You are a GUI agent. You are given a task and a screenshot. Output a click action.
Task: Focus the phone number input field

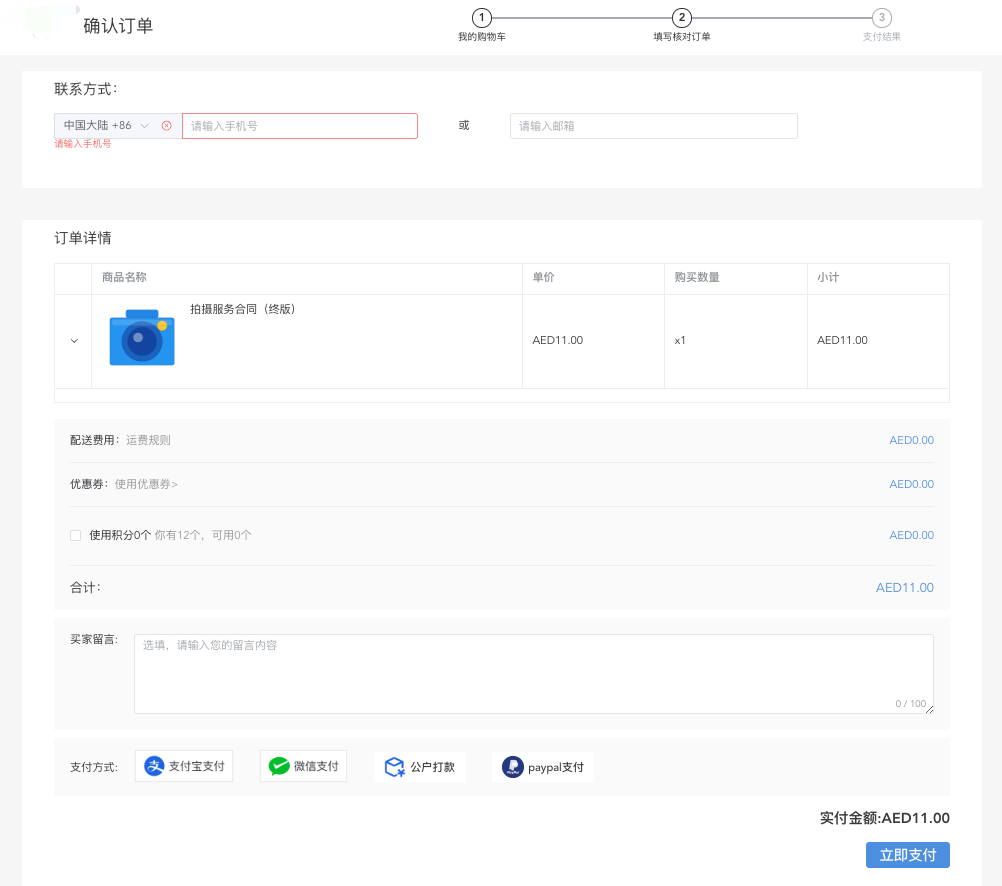[300, 126]
